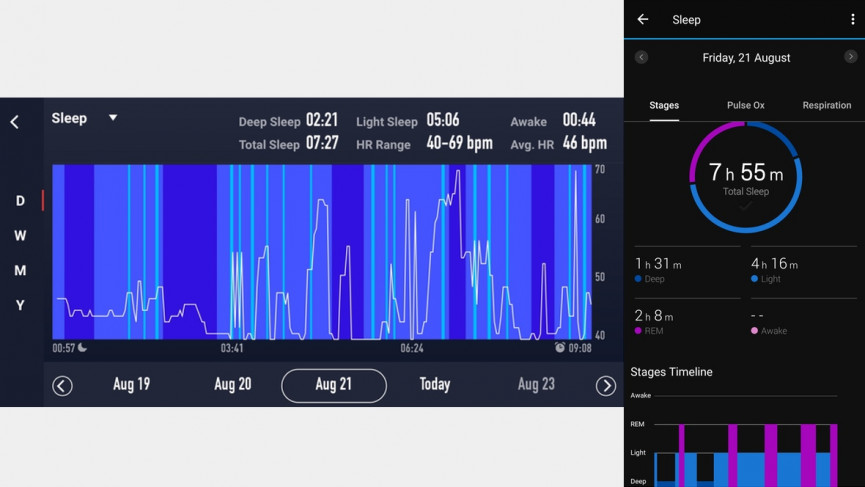The image size is (865, 487).
Task: Click the heart-rate sleep chart area
Action: click(322, 251)
